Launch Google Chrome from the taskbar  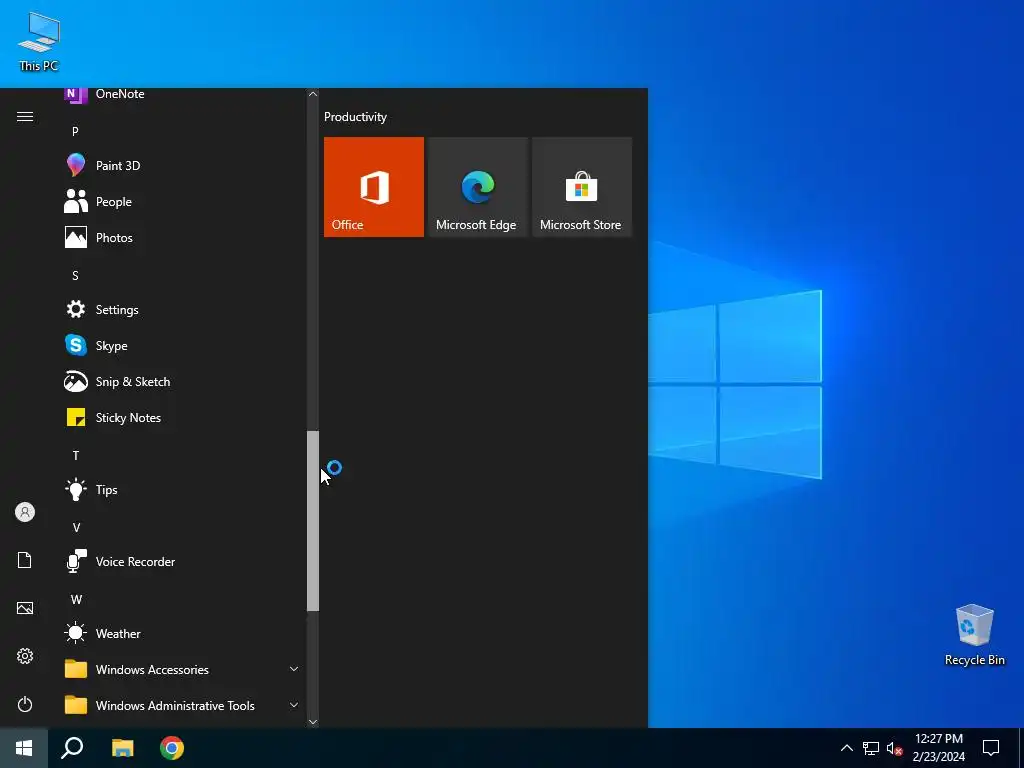pyautogui.click(x=172, y=748)
